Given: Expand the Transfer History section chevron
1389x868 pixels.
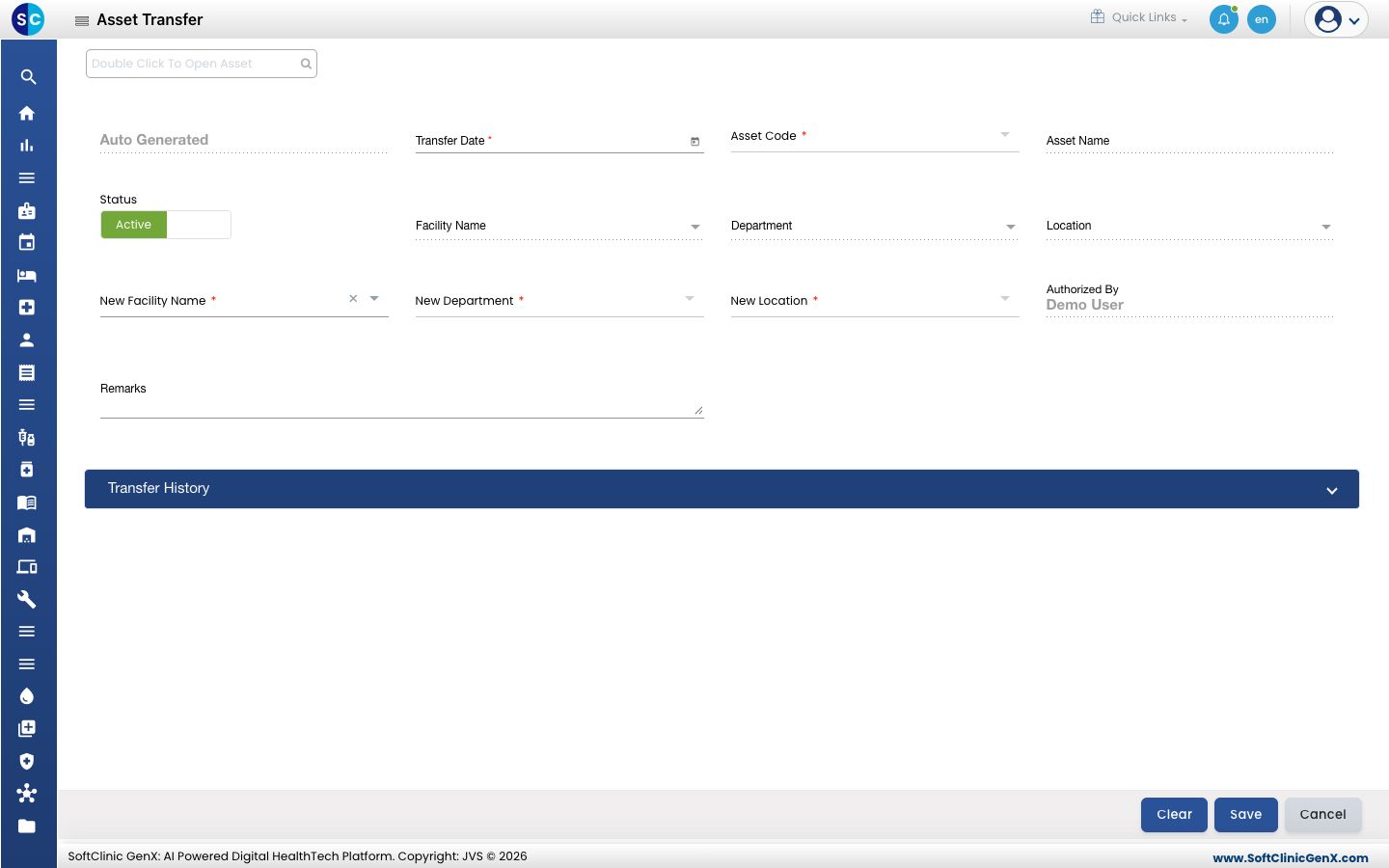Looking at the screenshot, I should 1332,490.
